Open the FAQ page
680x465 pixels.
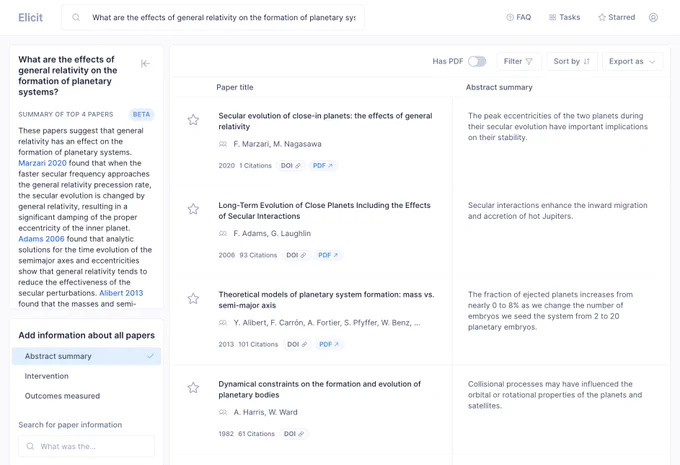(x=519, y=17)
